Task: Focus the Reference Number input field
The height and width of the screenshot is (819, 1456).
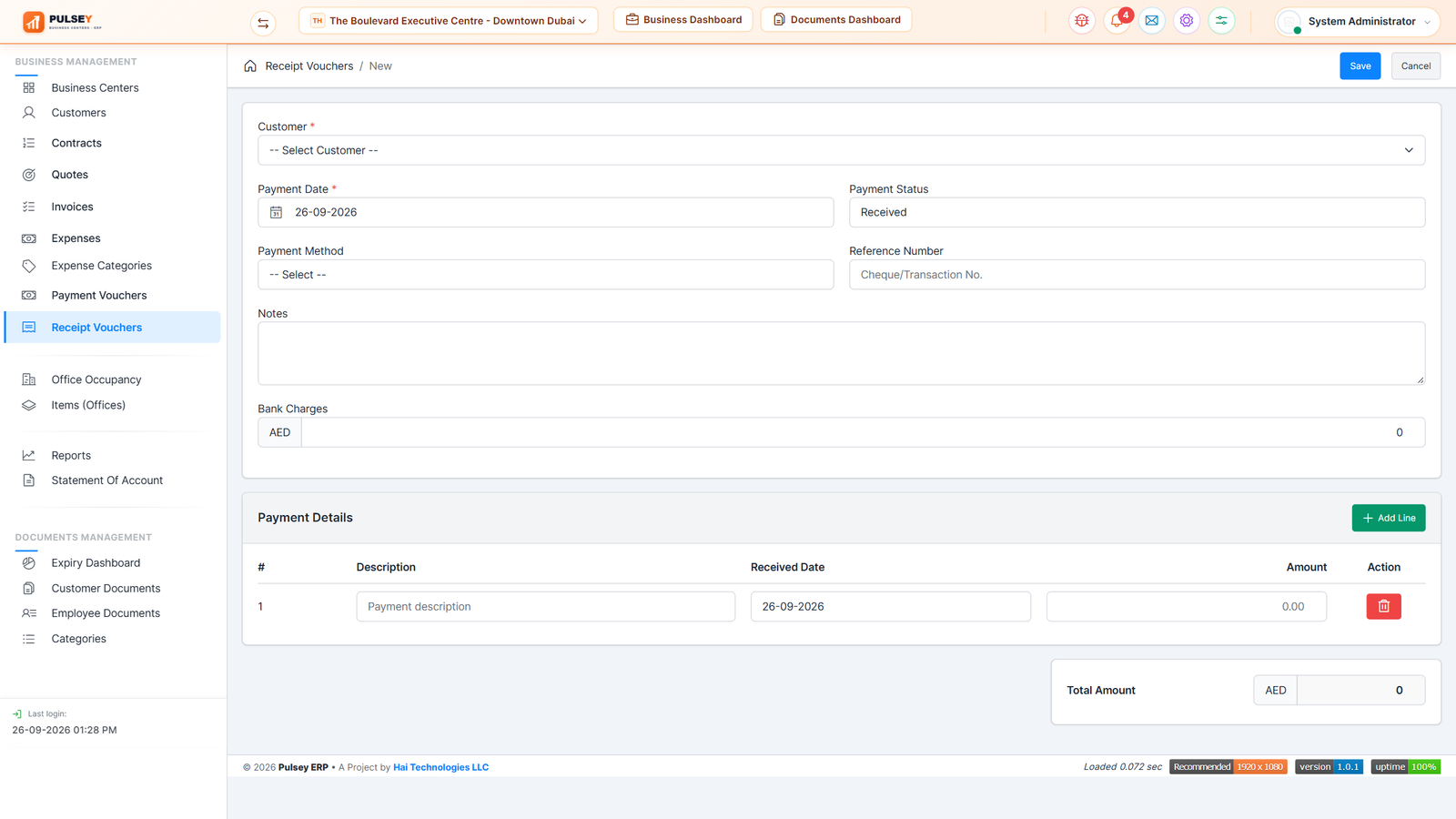Action: click(x=1137, y=275)
